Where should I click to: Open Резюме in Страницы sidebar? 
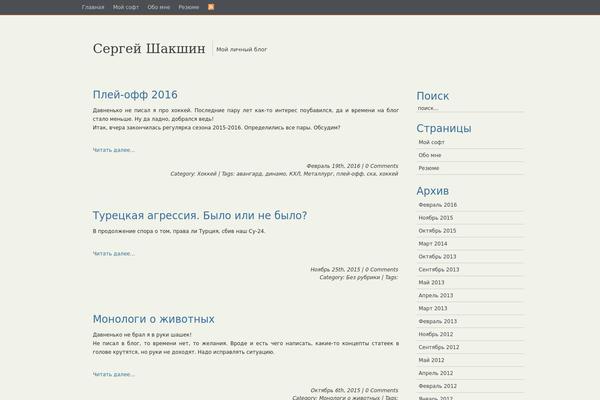pyautogui.click(x=429, y=168)
